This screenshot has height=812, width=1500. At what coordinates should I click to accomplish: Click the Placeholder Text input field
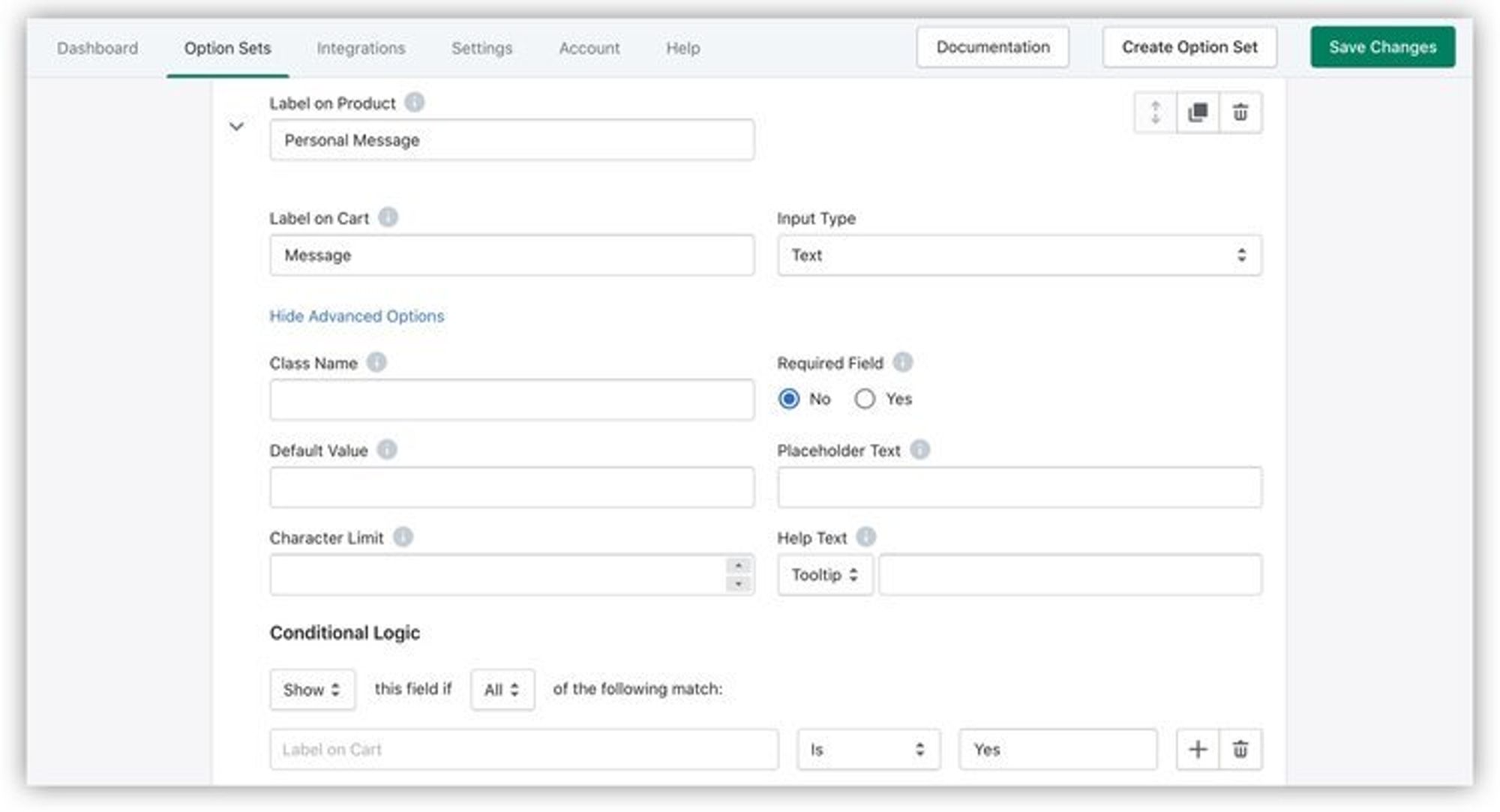[x=1018, y=487]
